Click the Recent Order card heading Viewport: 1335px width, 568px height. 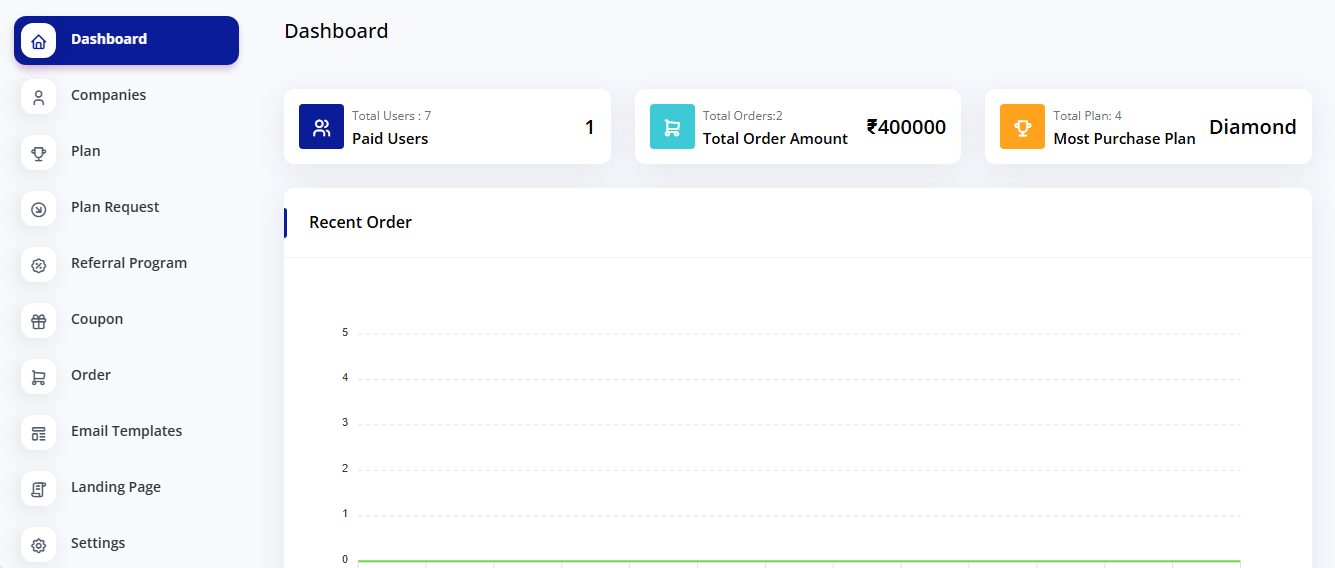pyautogui.click(x=360, y=222)
